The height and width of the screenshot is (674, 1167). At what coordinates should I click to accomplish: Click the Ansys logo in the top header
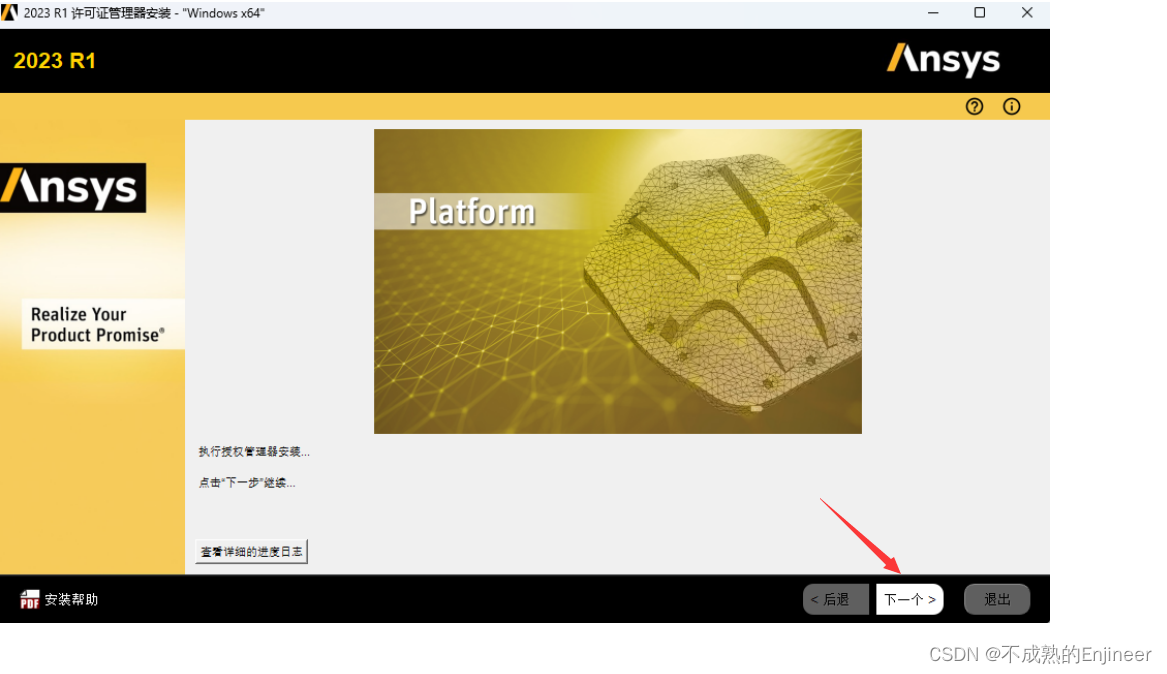click(943, 60)
